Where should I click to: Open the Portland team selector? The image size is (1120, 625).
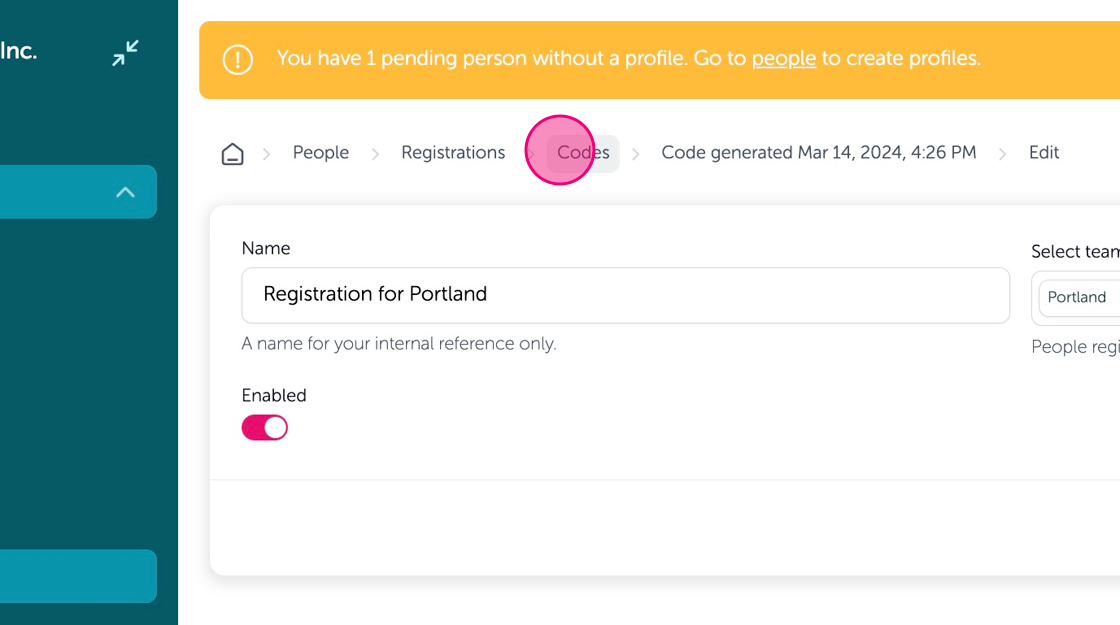click(x=1079, y=297)
